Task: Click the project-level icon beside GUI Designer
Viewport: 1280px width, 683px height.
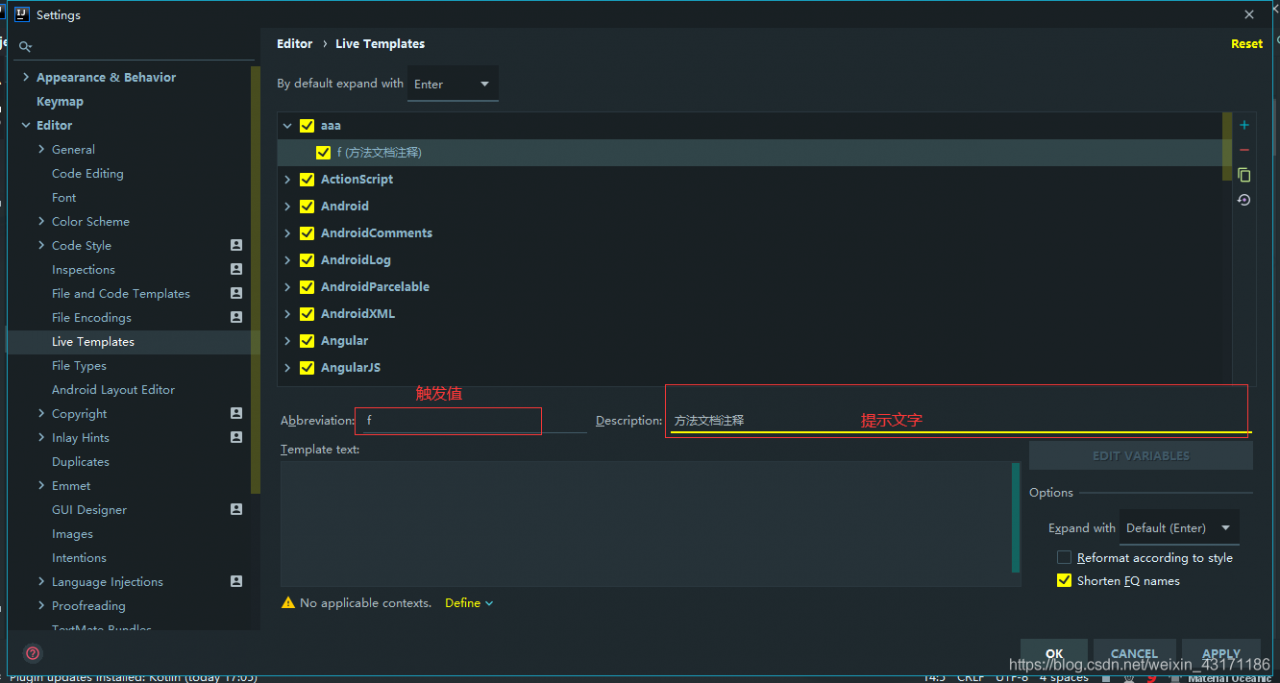Action: (x=236, y=509)
